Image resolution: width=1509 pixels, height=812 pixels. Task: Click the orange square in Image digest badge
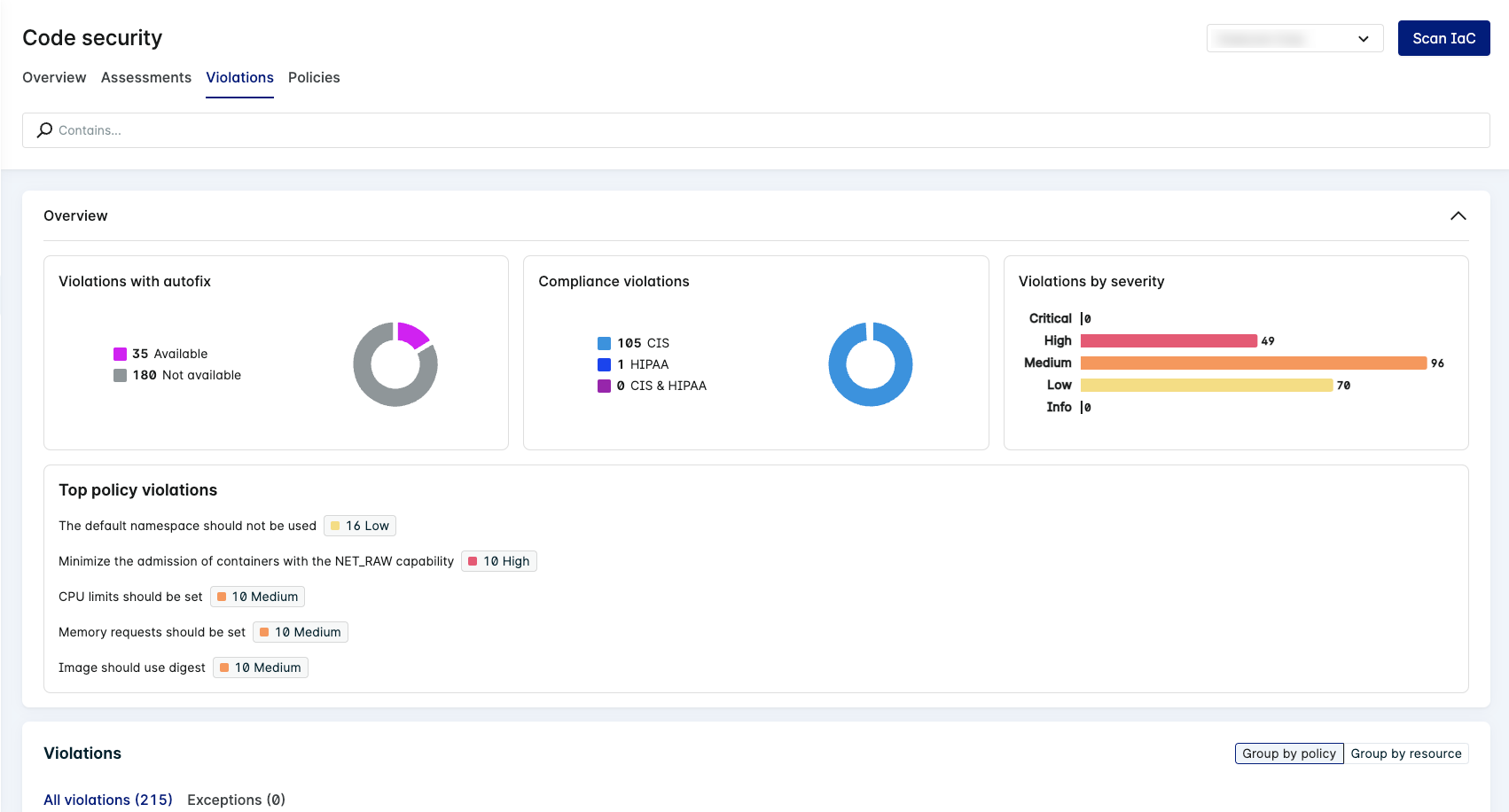pos(225,667)
